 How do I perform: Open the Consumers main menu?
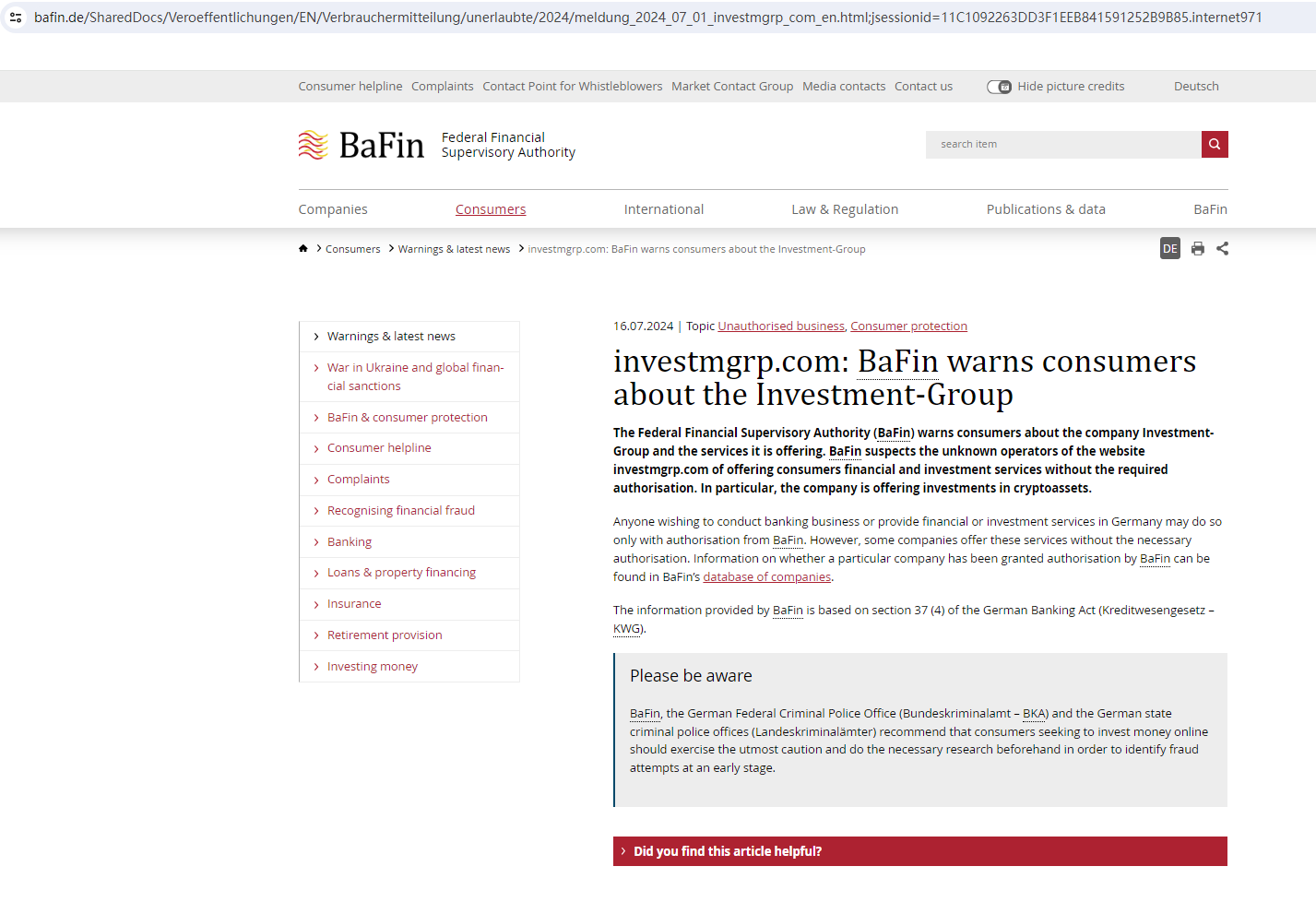pyautogui.click(x=491, y=209)
